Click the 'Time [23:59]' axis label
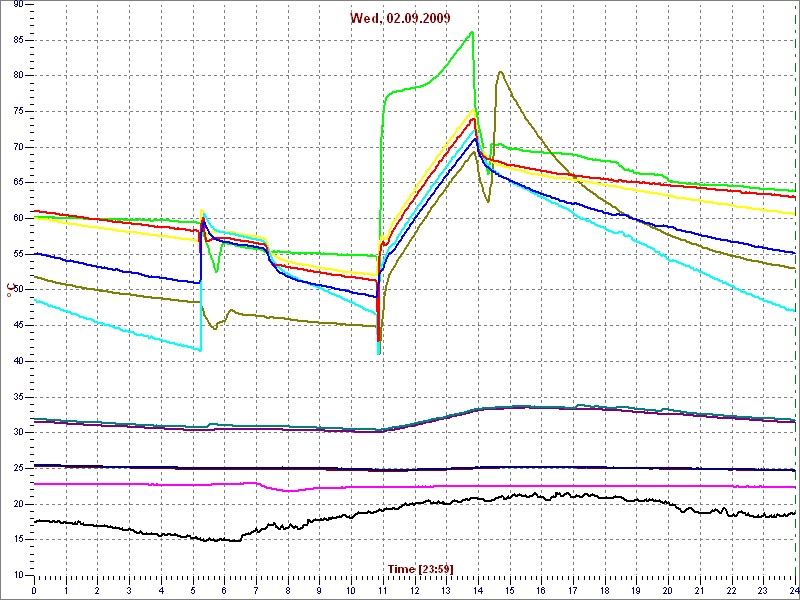This screenshot has height=600, width=800. click(x=420, y=568)
